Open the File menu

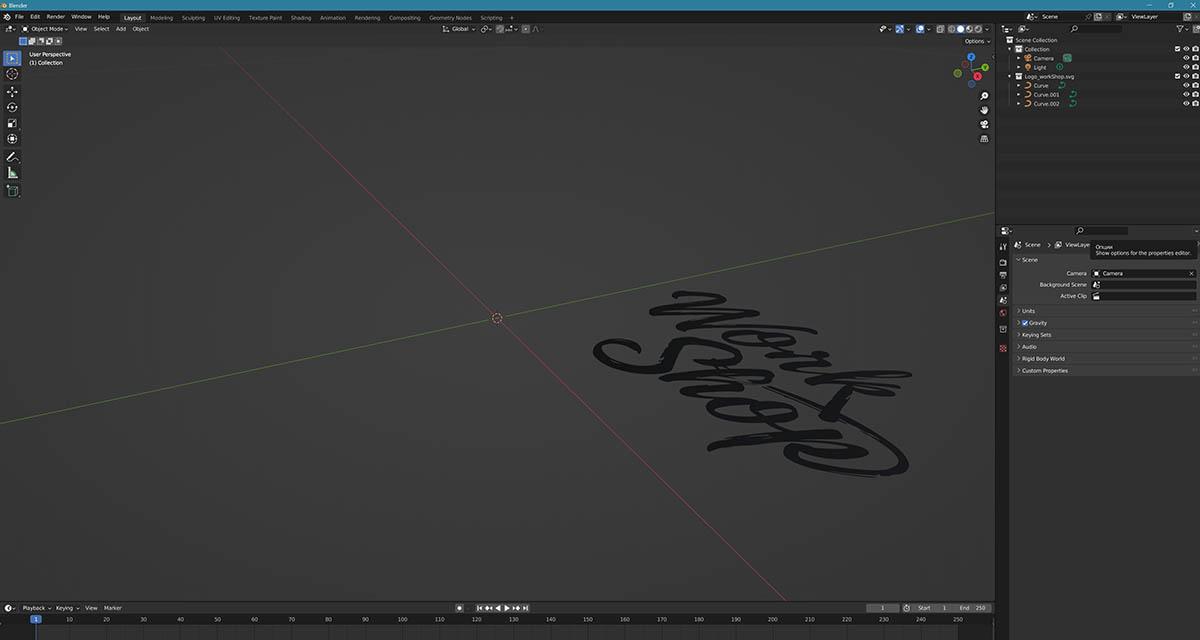point(19,17)
